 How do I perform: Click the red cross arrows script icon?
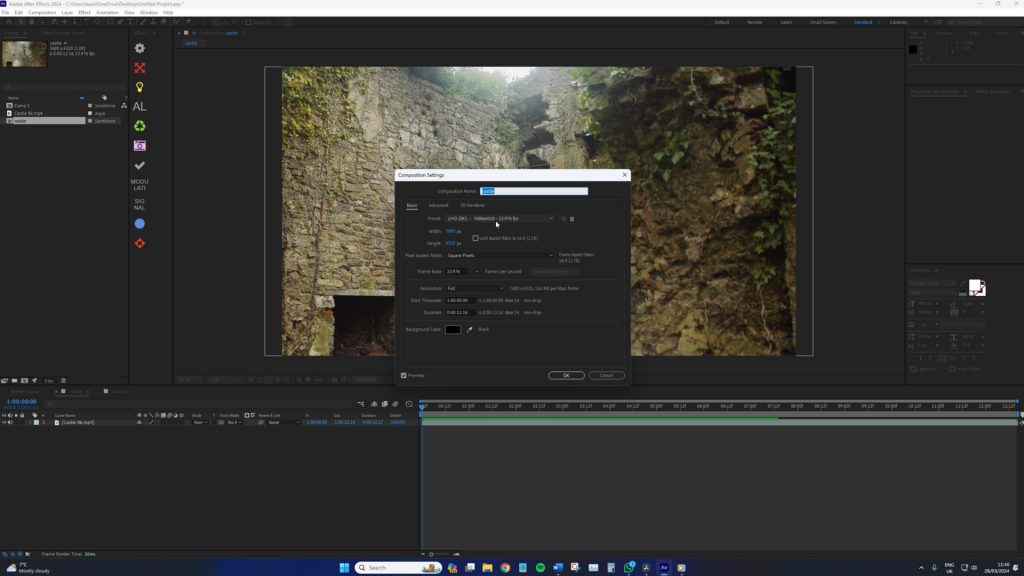[x=140, y=68]
